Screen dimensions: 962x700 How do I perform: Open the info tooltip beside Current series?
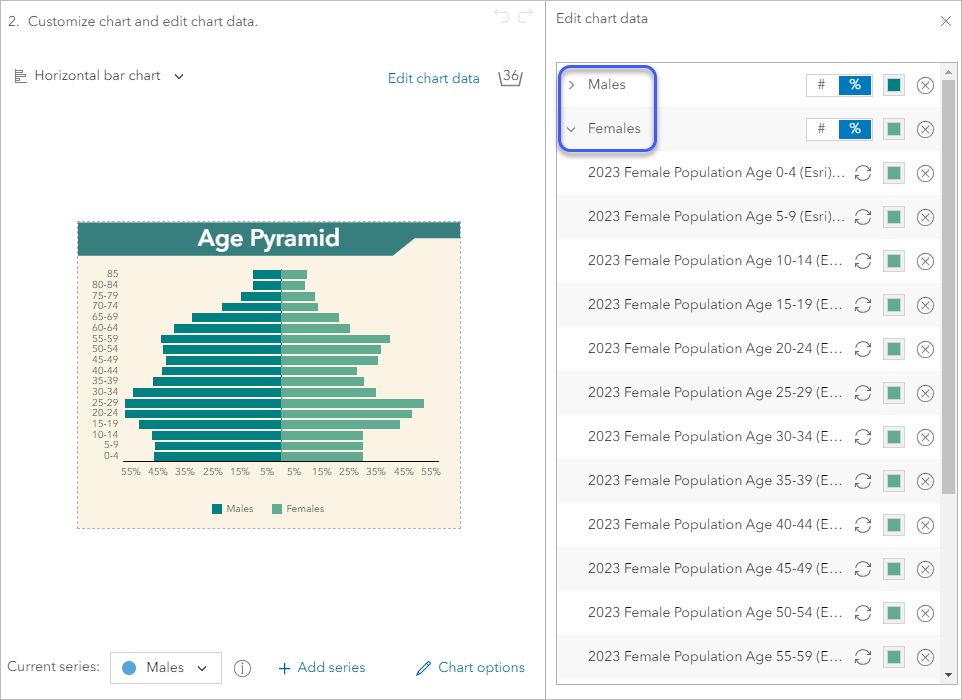click(242, 668)
